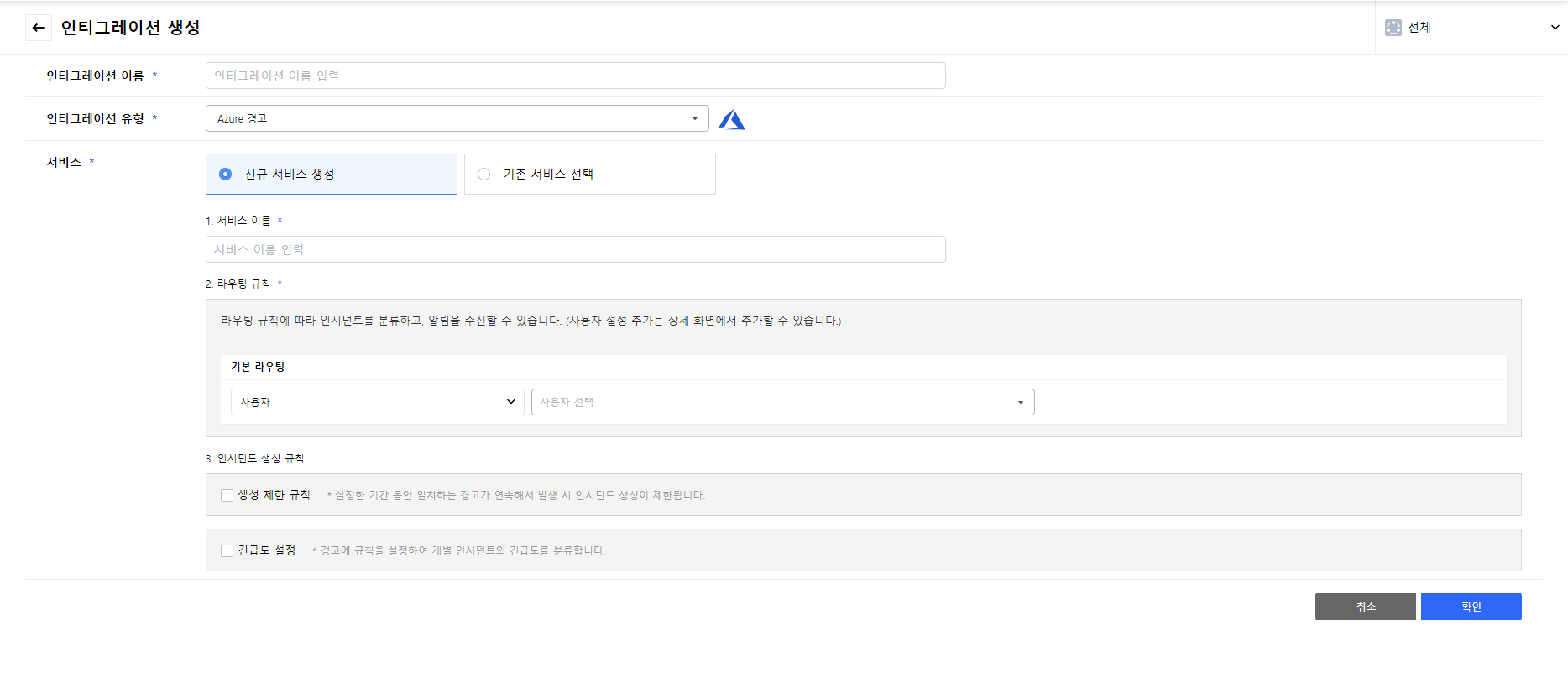Select the 신규 서비스 생성 radio button

click(226, 175)
